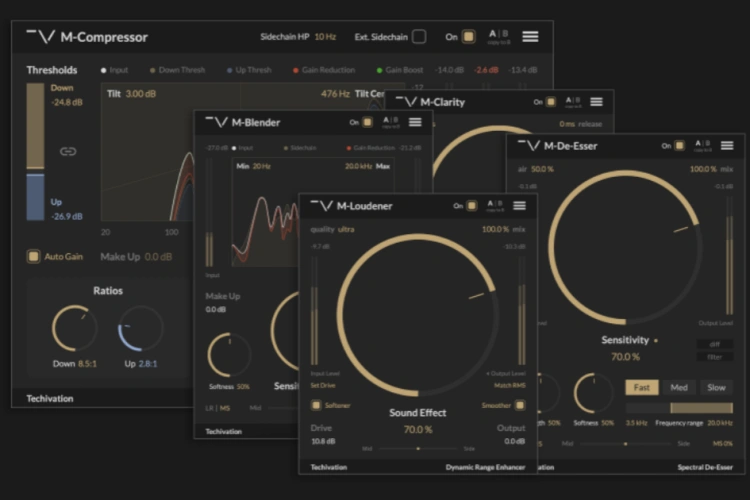Click the 20.0 kHz Max value in M-Blender
This screenshot has width=750, height=500.
[358, 167]
